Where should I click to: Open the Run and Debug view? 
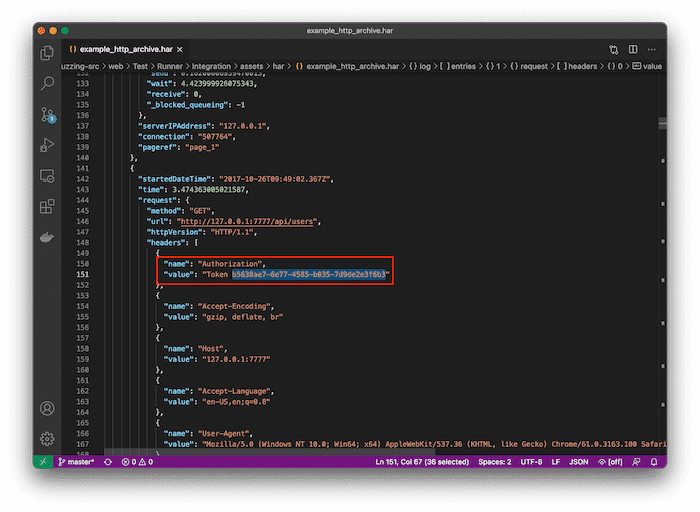point(47,145)
